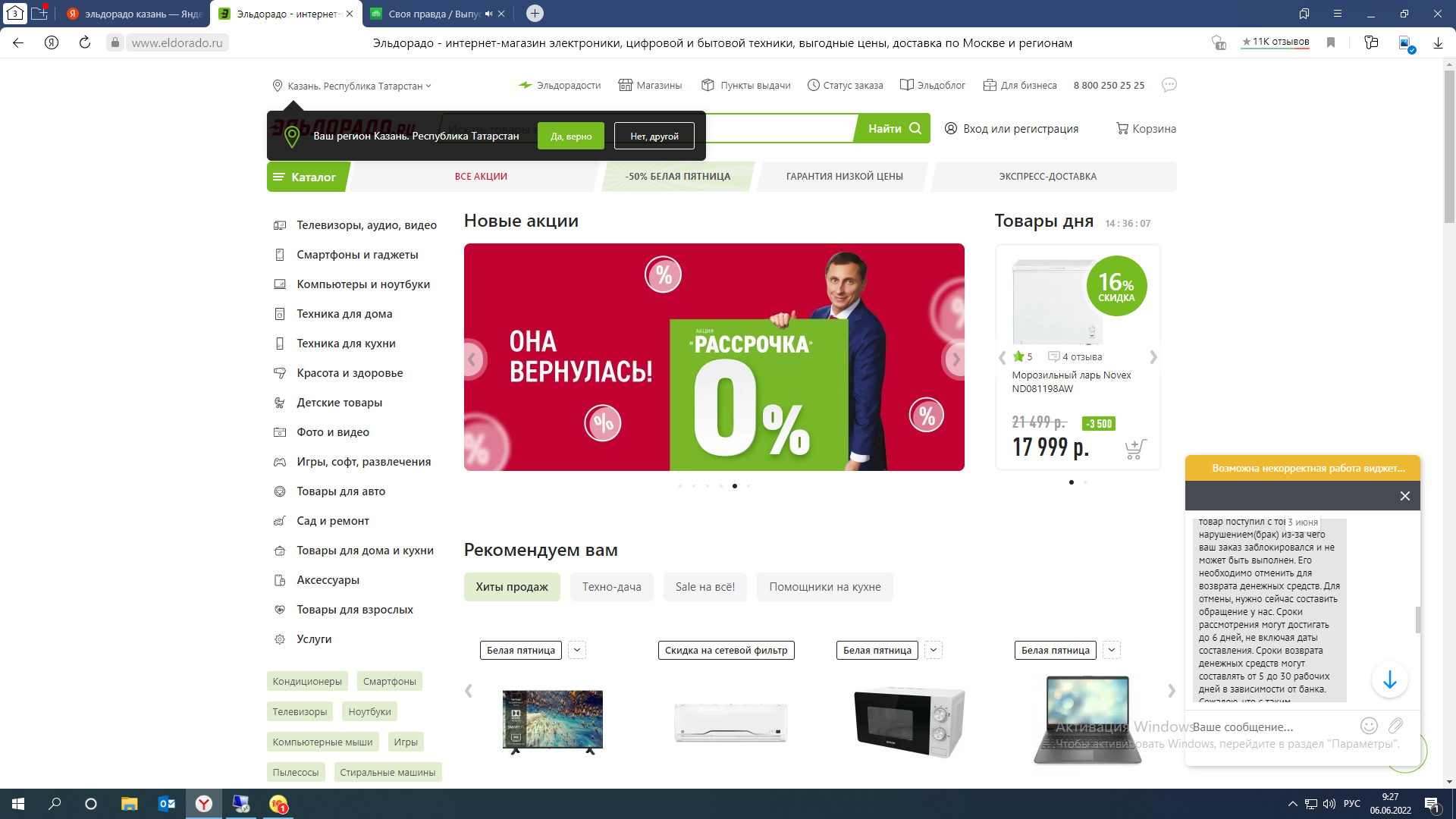Click the emoji icon in chat widget
This screenshot has height=819, width=1456.
tap(1369, 726)
